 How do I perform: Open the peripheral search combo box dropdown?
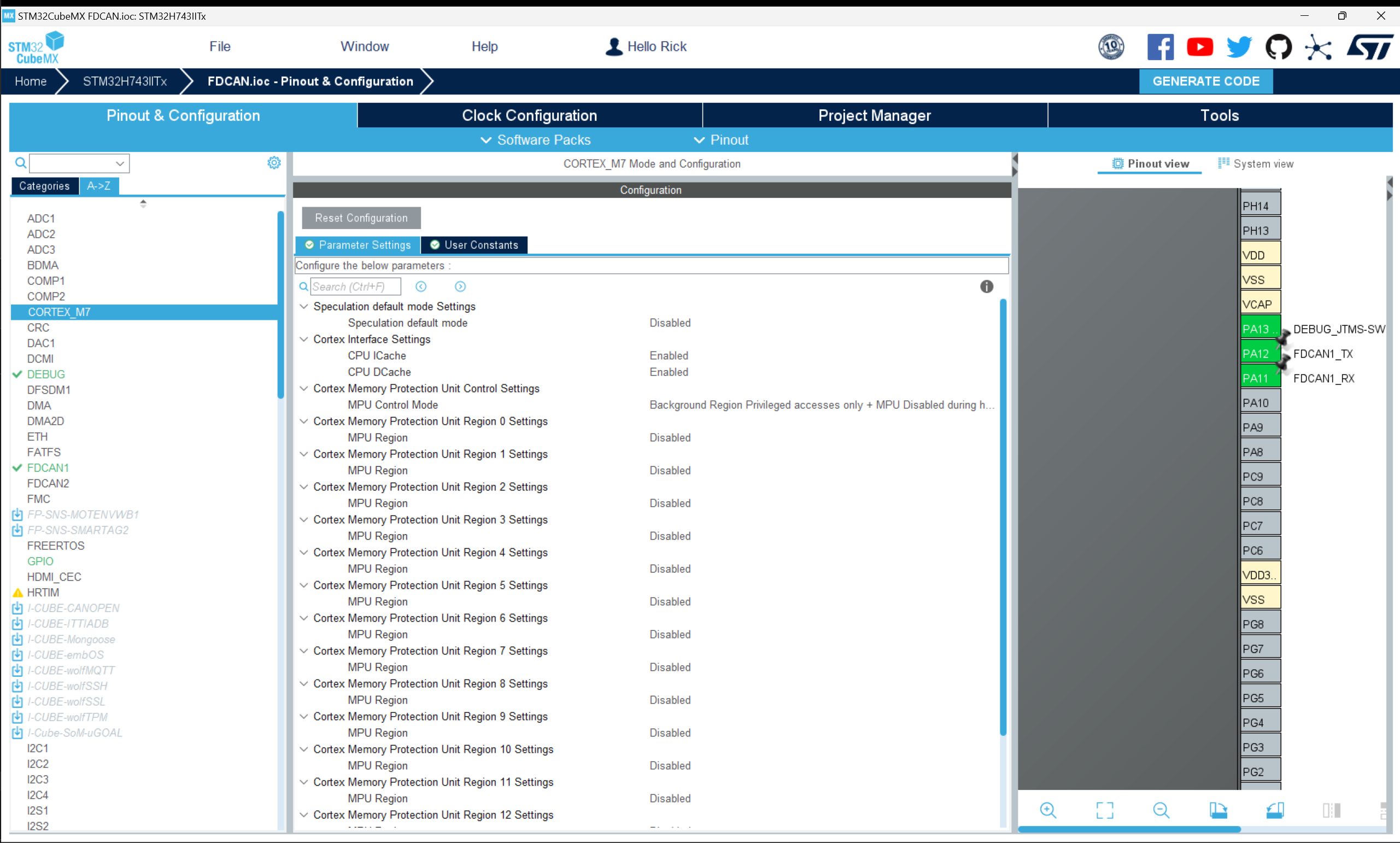120,163
